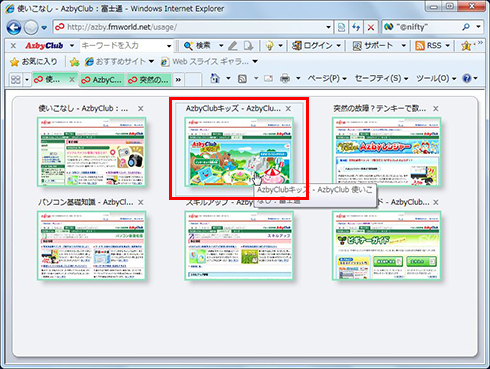Switch to the AzbyC... tab
Screen dimensions: 490x369
(x=102, y=80)
